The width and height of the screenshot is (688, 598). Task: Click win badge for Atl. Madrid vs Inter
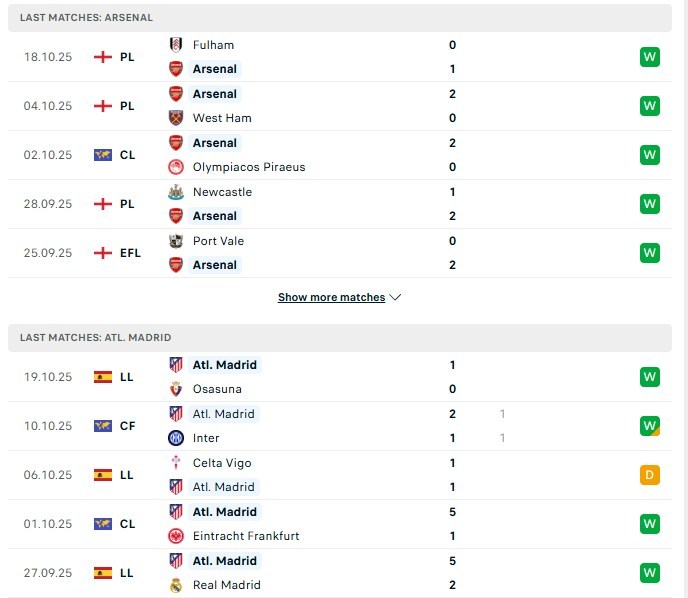click(650, 426)
